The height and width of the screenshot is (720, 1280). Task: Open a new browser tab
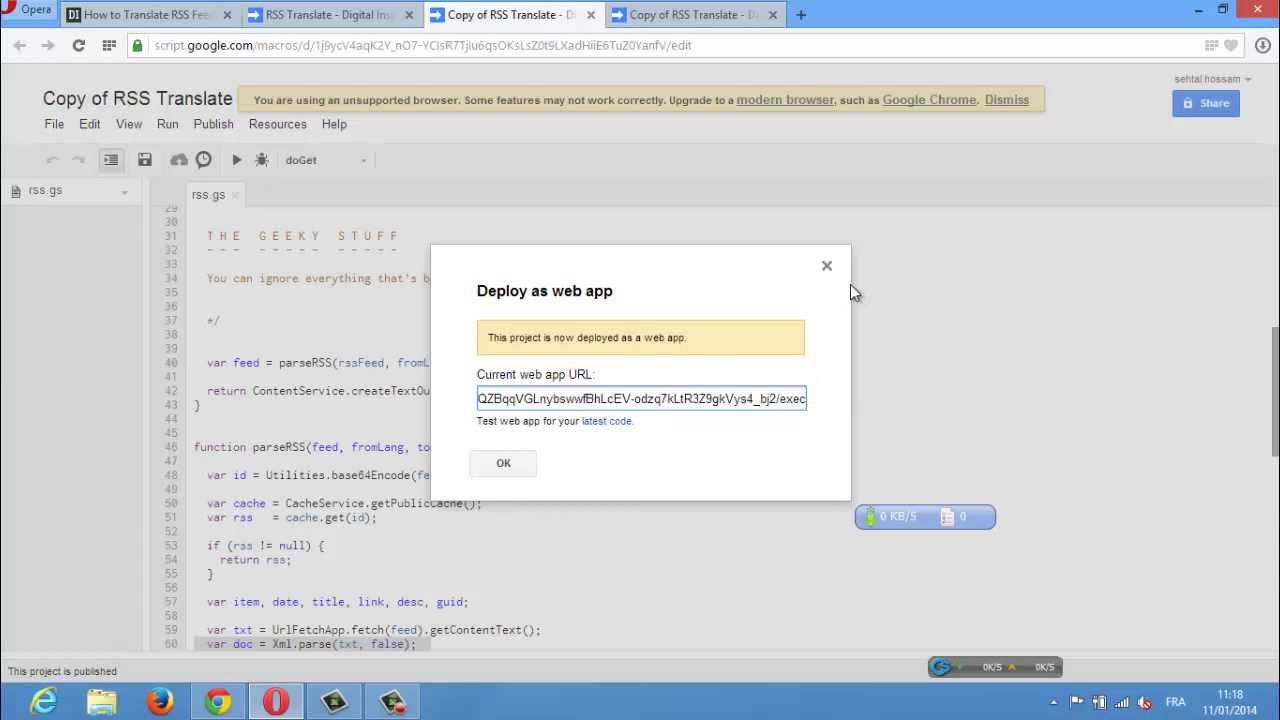point(801,15)
